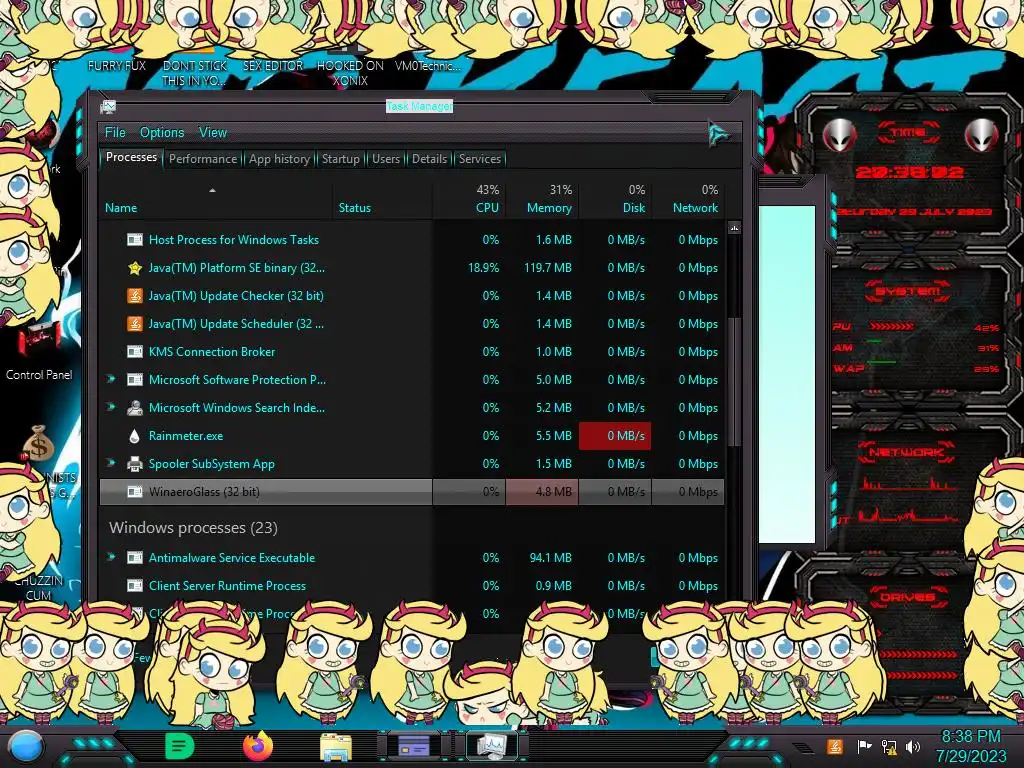This screenshot has height=768, width=1024.
Task: Click the 18.9% CPU value
Action: 483,268
